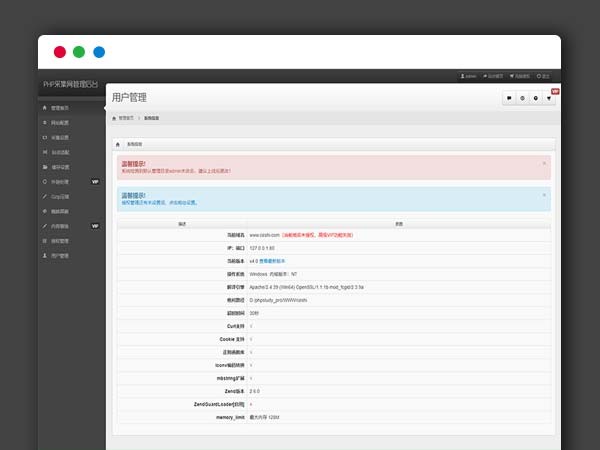Open the dropdown arrow button with VIP badge
Image resolution: width=600 pixels, height=450 pixels.
tap(548, 98)
